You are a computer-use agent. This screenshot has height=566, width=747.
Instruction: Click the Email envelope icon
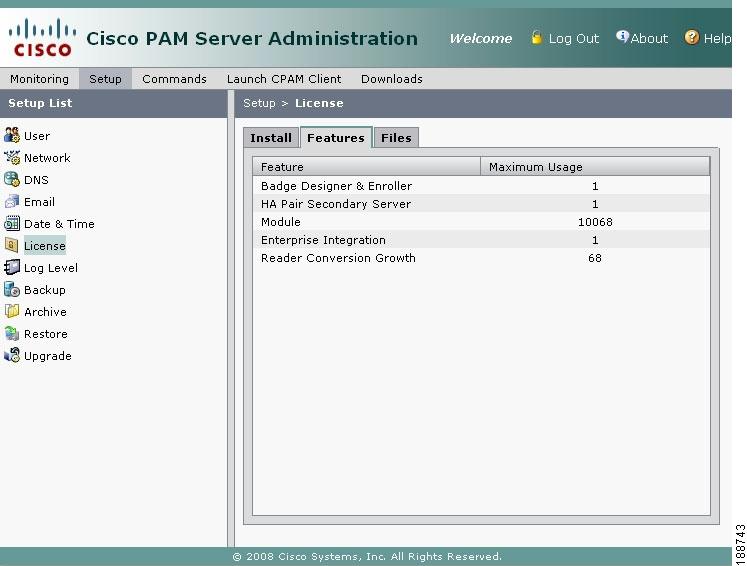(12, 202)
